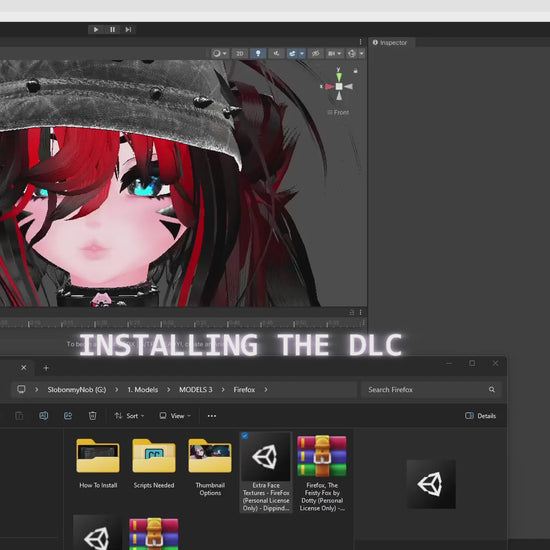Click the search magnifier icon
This screenshot has height=550, width=550.
492,390
